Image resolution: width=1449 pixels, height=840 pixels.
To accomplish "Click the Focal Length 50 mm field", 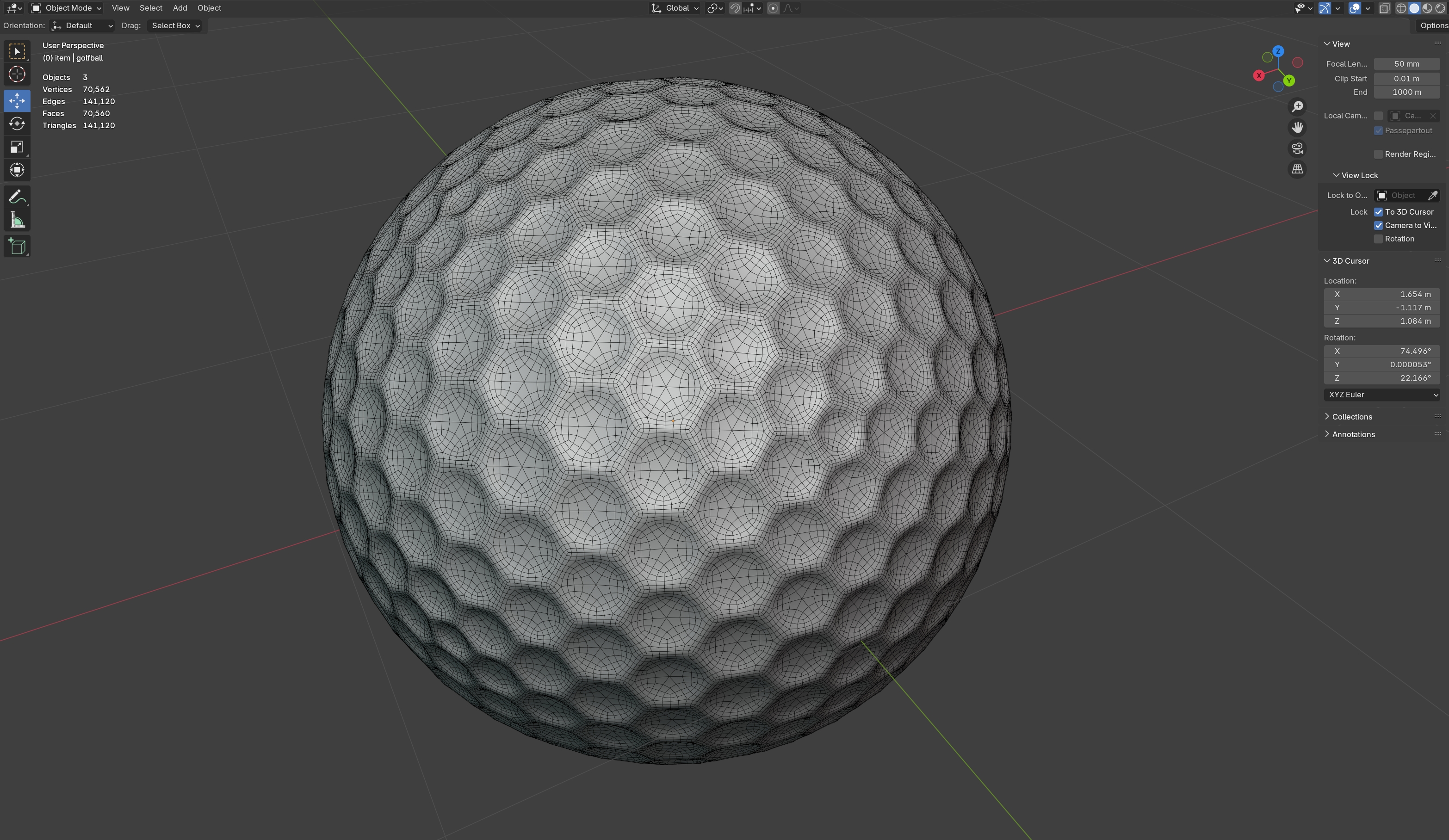I will [x=1406, y=64].
